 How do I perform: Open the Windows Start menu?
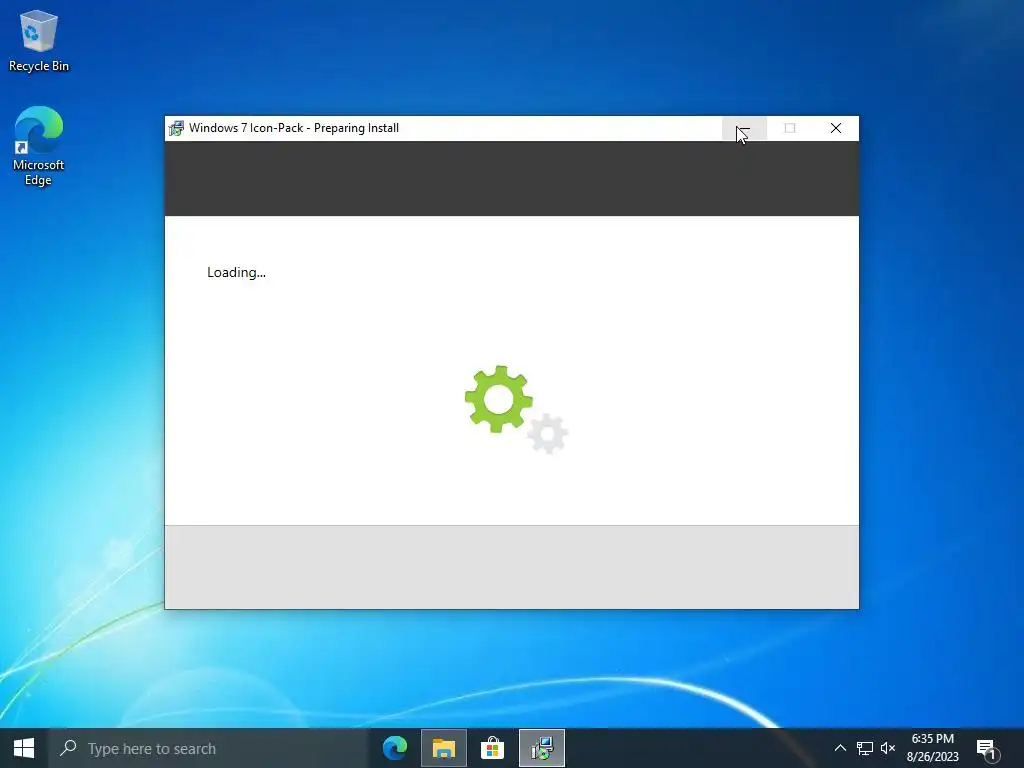coord(24,748)
